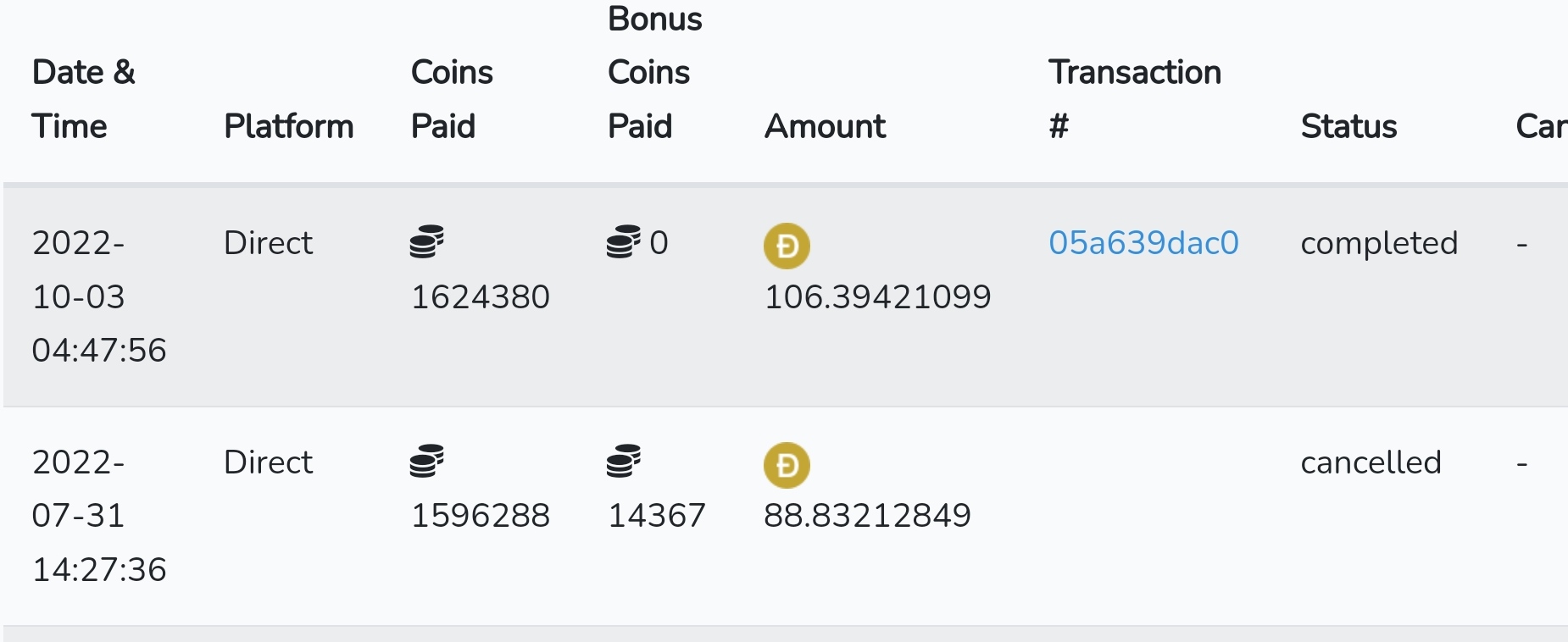This screenshot has height=642, width=1568.
Task: Click the Bonus Coins Paid column header
Action: tap(655, 72)
